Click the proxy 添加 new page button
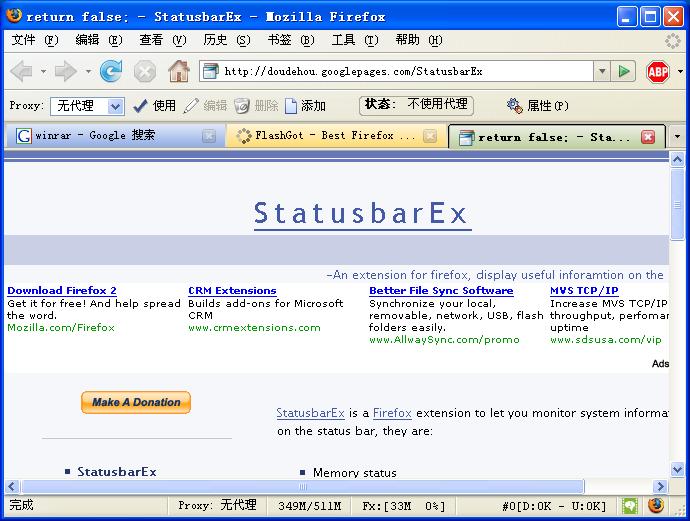690x521 pixels. [x=305, y=106]
